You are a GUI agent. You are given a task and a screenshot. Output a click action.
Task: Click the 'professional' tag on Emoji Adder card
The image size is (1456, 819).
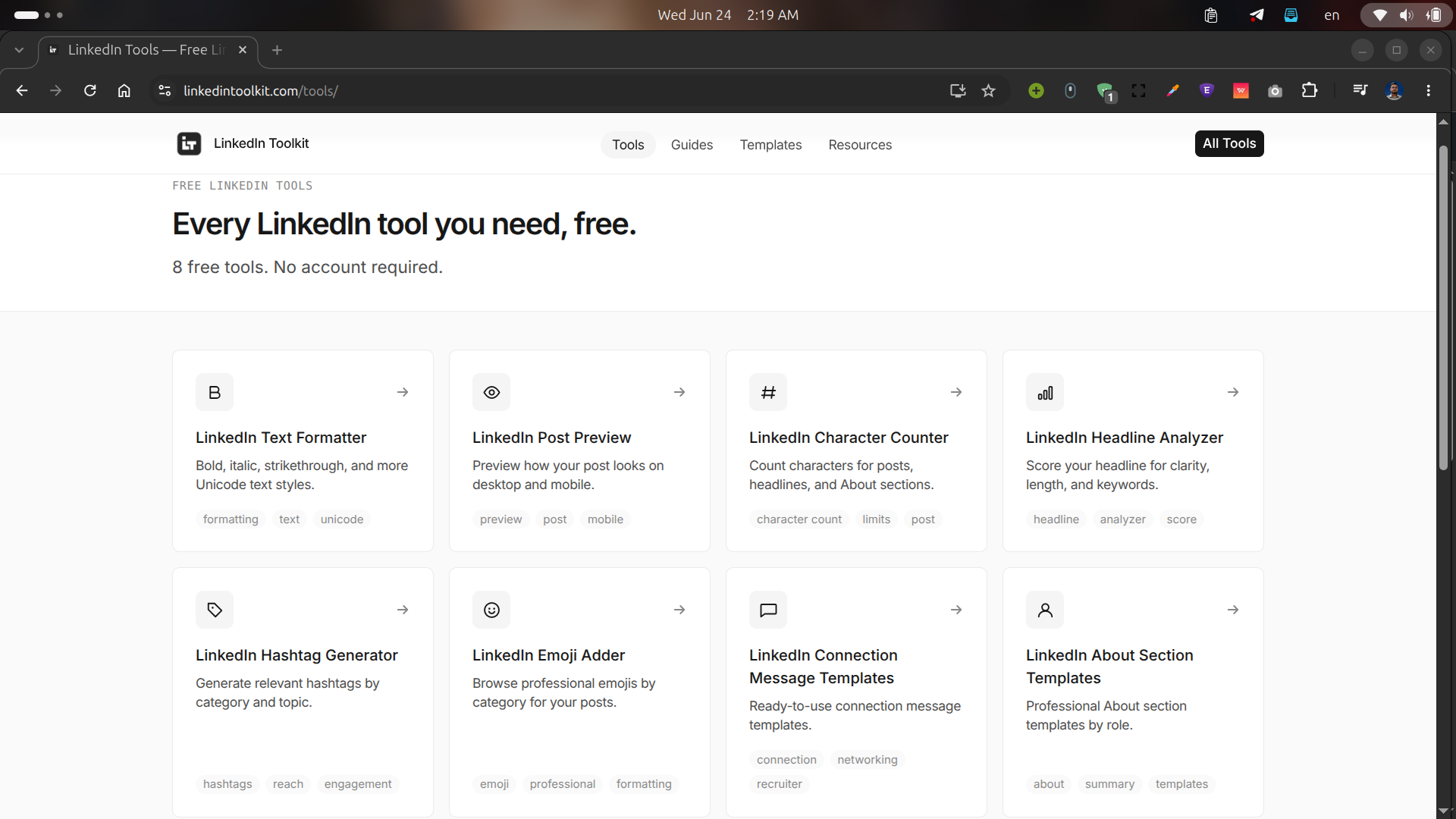[563, 784]
